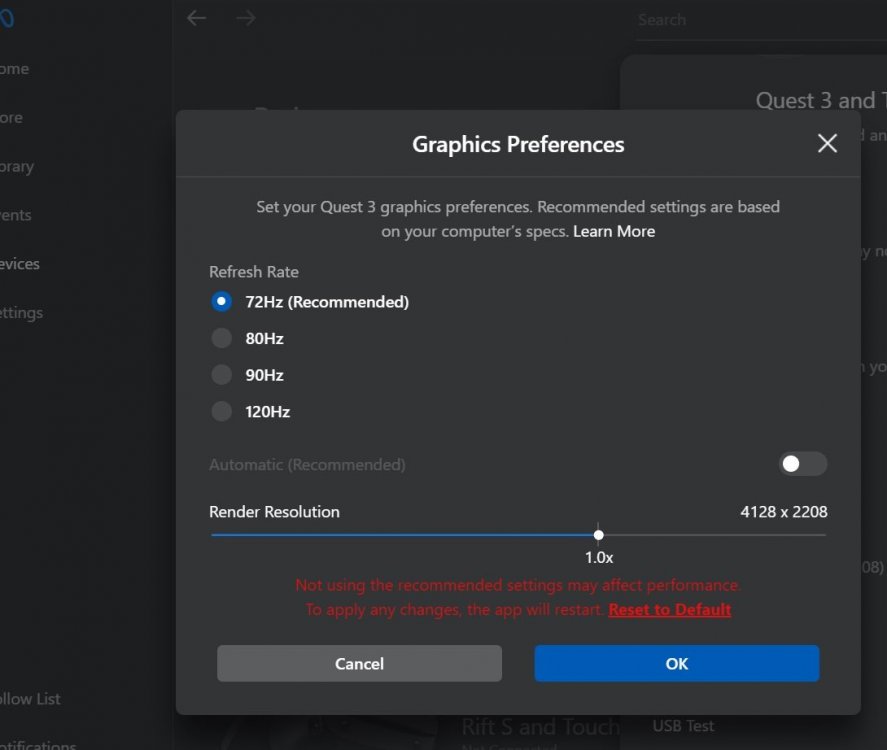The height and width of the screenshot is (750, 887).
Task: Set refresh rate to 120Hz
Action: [x=222, y=411]
